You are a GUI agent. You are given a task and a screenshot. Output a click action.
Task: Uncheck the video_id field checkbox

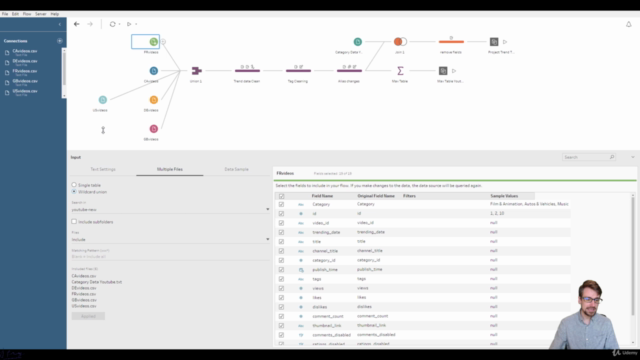pos(281,223)
